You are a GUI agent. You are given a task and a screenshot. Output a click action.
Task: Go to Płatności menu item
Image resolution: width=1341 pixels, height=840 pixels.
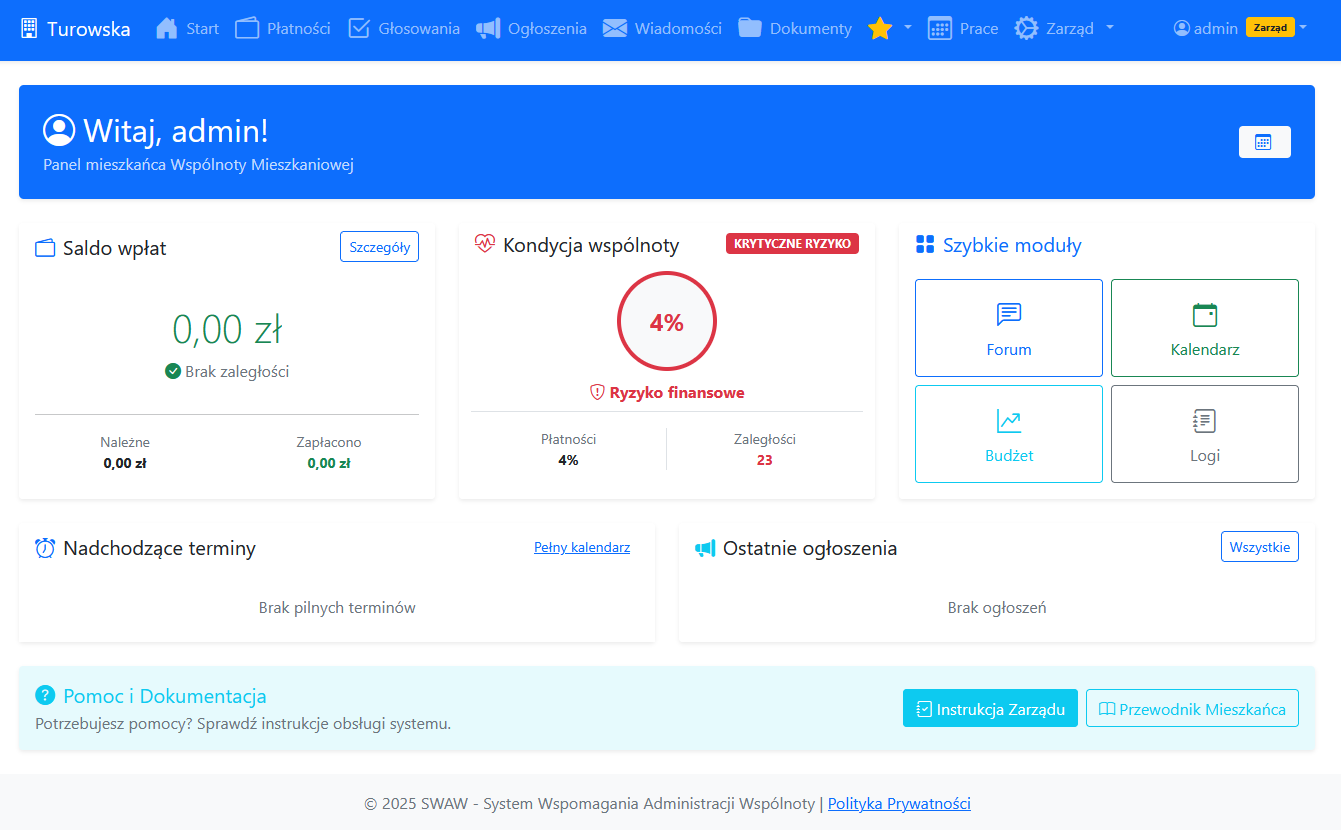pos(299,28)
